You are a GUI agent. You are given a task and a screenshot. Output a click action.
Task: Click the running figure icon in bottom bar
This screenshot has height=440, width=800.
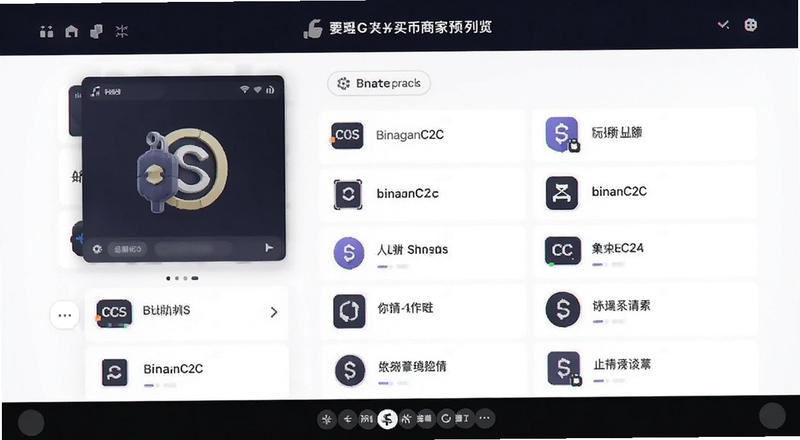coord(406,419)
